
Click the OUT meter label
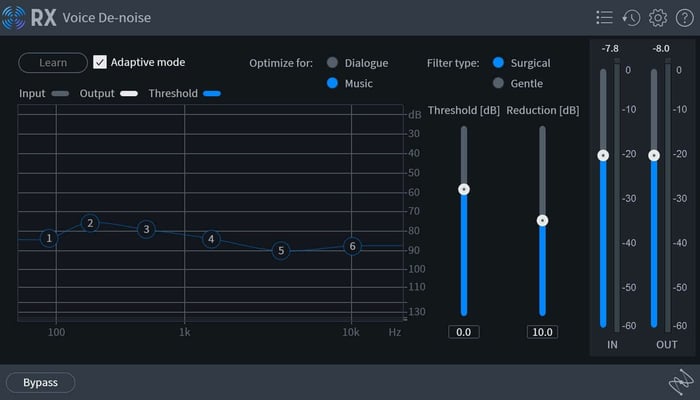tap(667, 345)
